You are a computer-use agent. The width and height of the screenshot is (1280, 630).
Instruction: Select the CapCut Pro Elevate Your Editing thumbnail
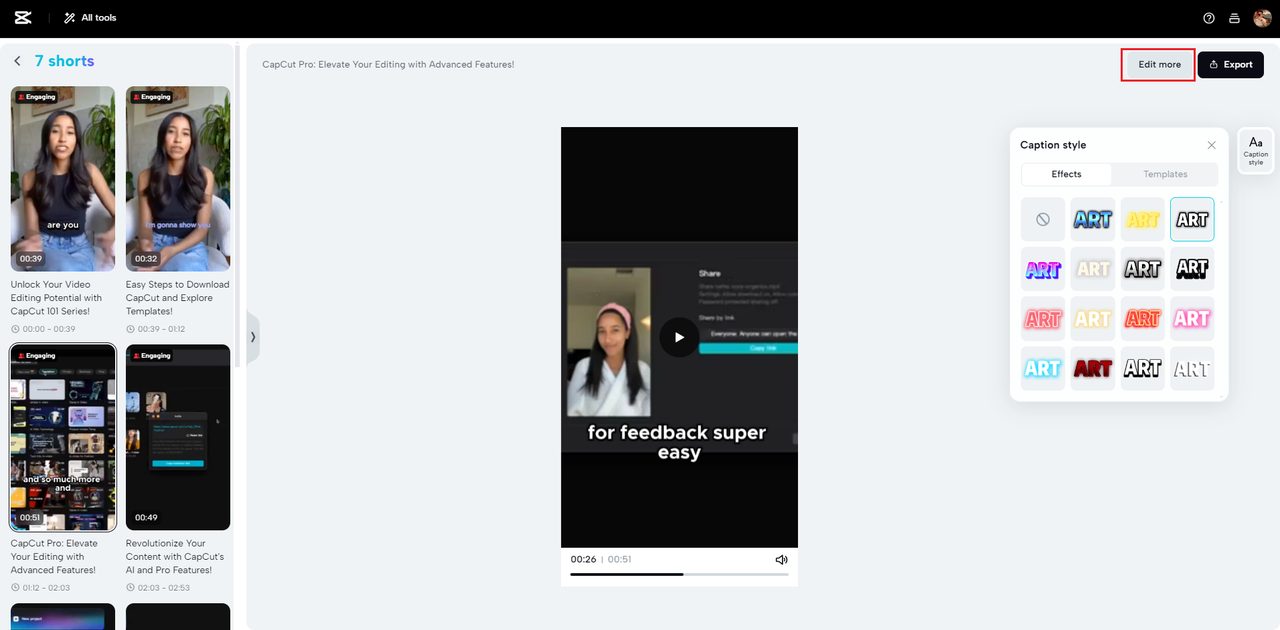pos(63,437)
